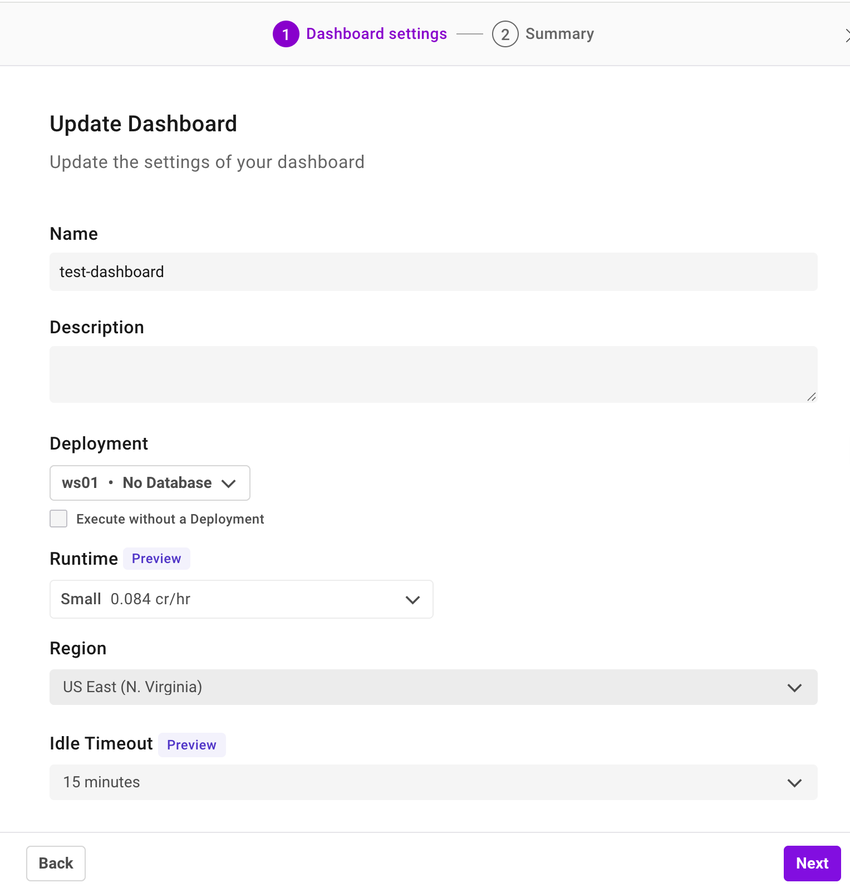Click the step 1 circle indicator

(x=286, y=33)
